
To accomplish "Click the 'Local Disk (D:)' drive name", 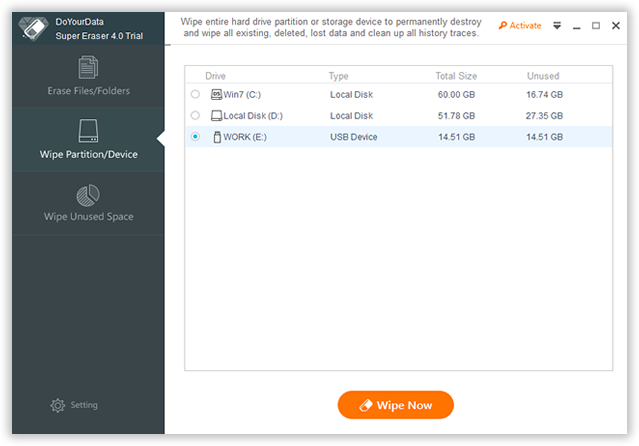I will click(x=253, y=116).
